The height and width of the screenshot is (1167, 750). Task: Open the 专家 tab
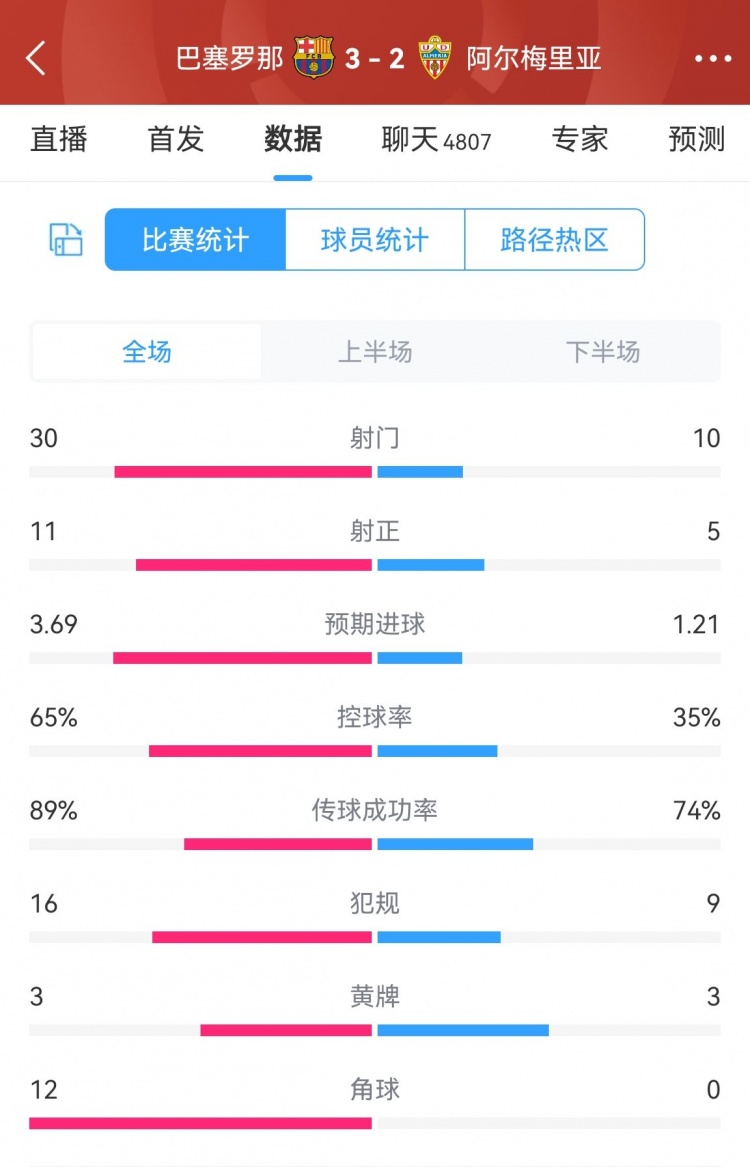click(x=580, y=140)
